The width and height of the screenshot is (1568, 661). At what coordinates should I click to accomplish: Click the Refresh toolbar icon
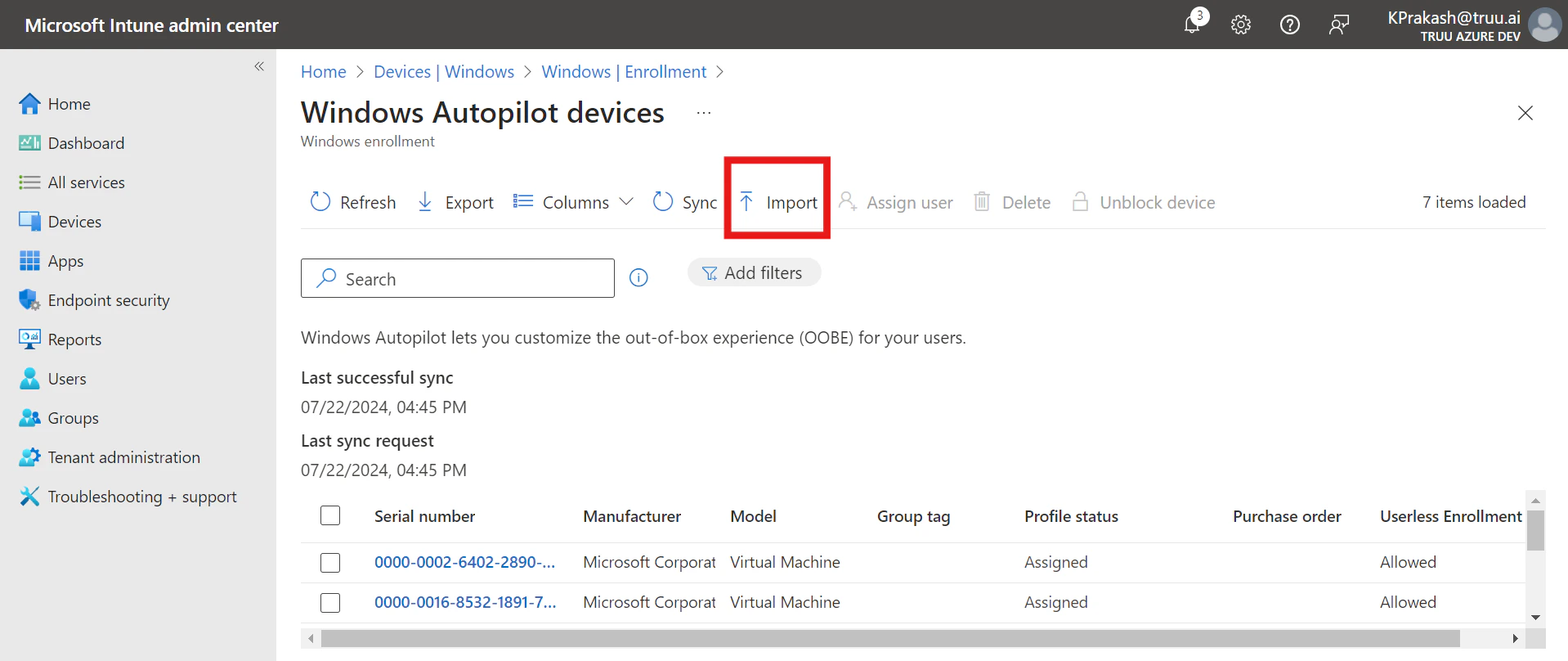pos(320,202)
